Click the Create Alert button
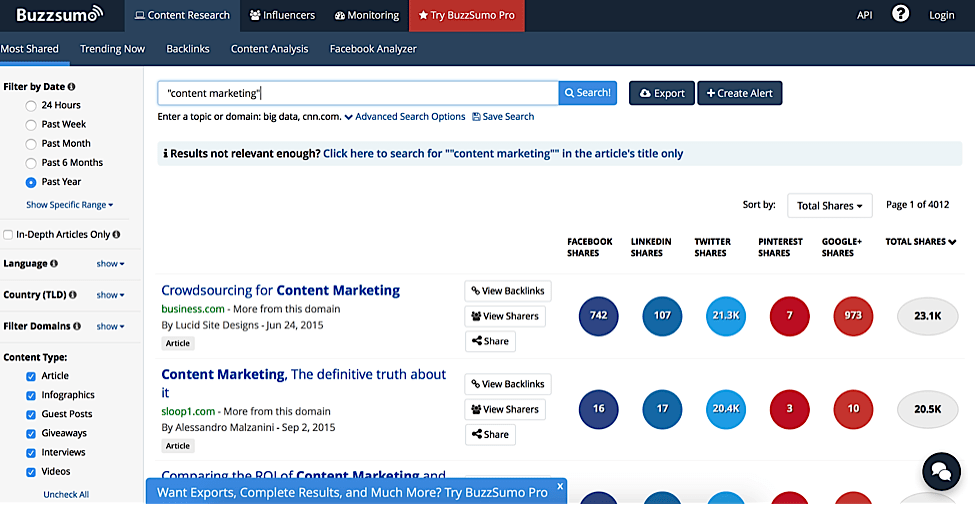Screen dimensions: 975x505 (x=739, y=93)
